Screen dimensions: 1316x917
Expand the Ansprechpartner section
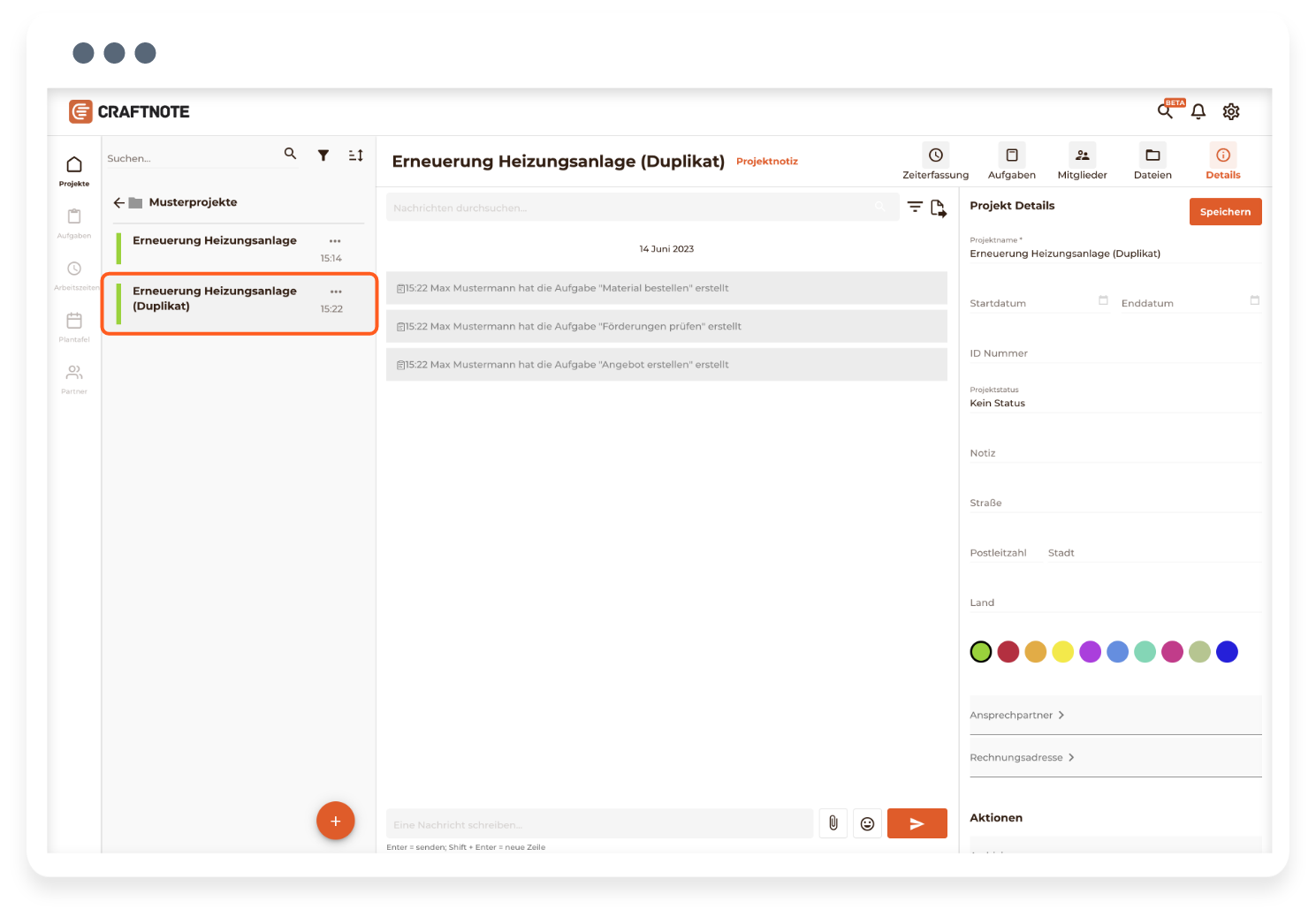point(1017,715)
